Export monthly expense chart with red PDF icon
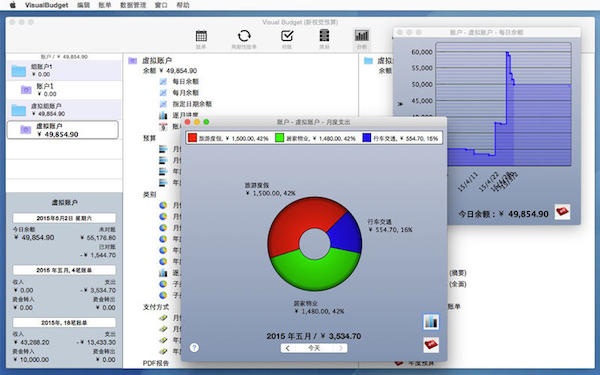The width and height of the screenshot is (600, 375). [431, 344]
